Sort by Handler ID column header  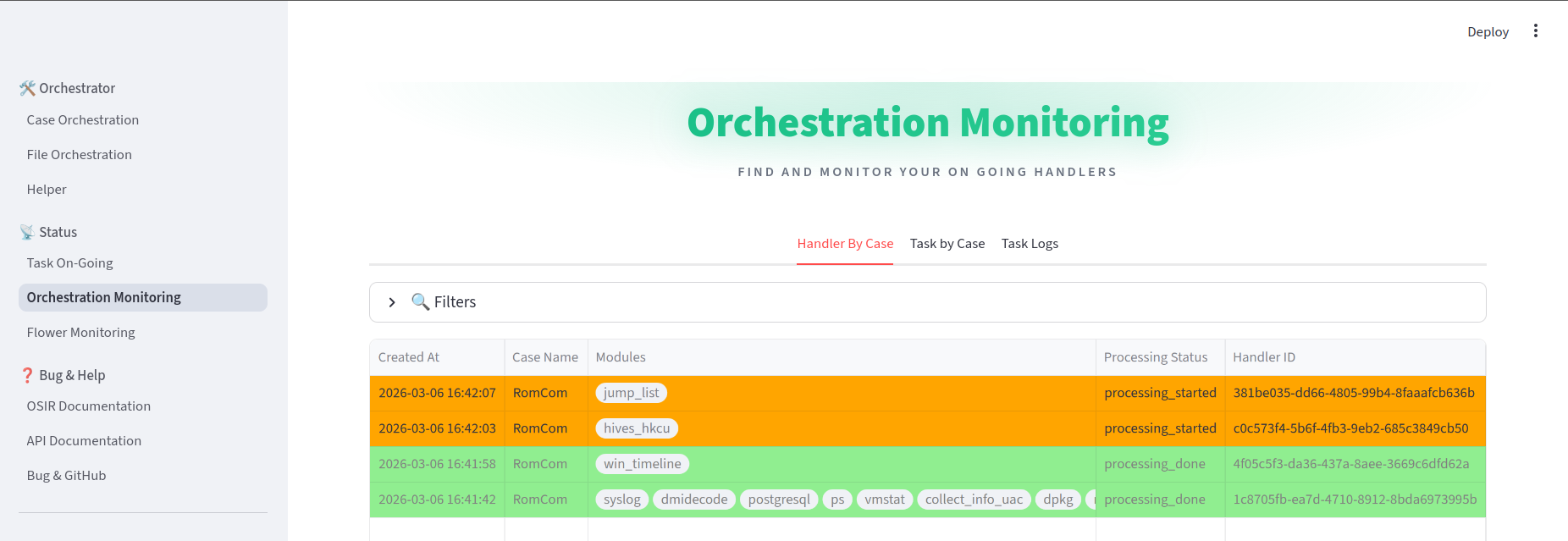click(x=1355, y=357)
